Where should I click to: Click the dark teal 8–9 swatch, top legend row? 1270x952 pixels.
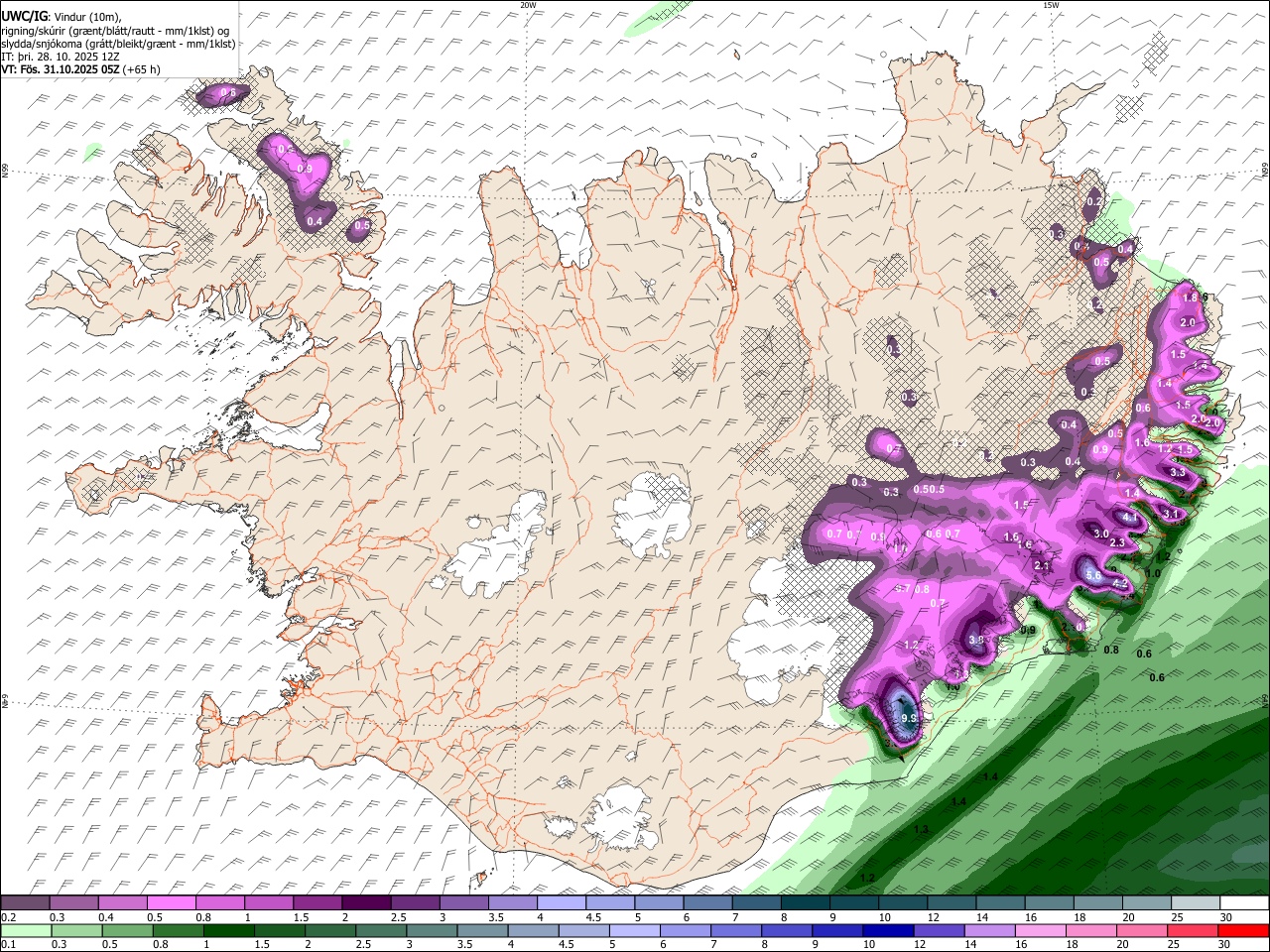tap(806, 902)
